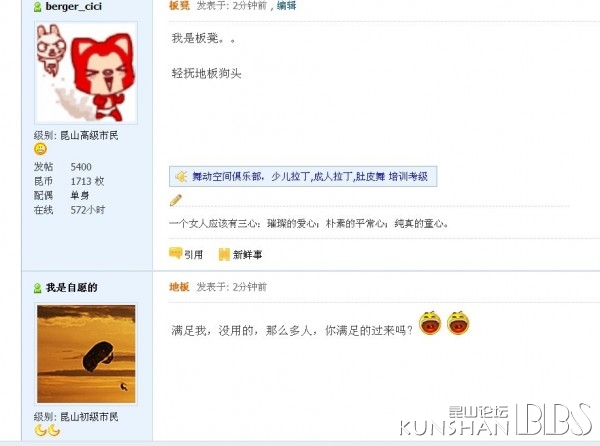Click the moon rank icons under 昆山初级市民
Screen dimensions: 600x446
tap(47, 430)
